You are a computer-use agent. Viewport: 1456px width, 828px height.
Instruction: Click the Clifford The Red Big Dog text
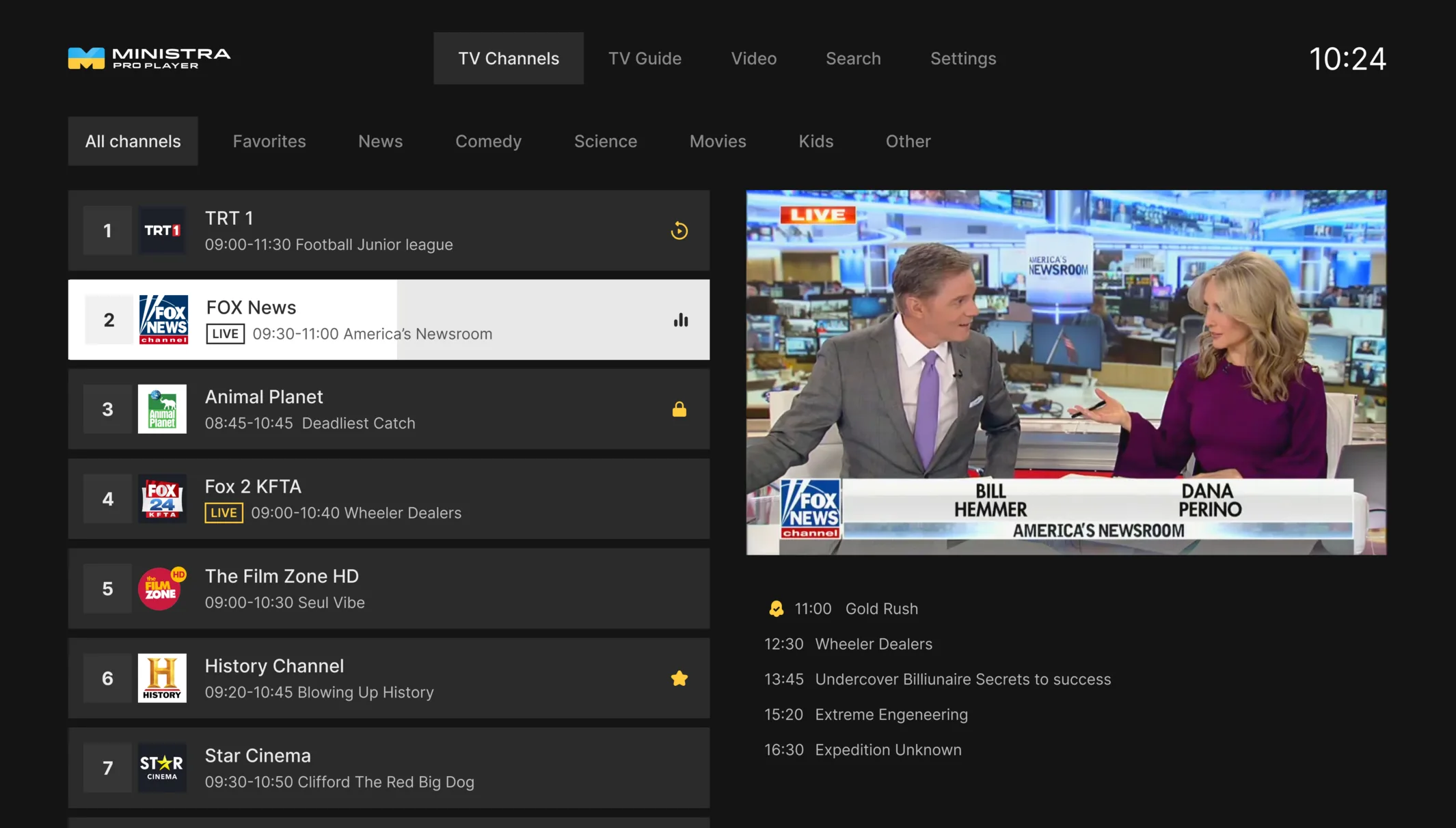(386, 782)
